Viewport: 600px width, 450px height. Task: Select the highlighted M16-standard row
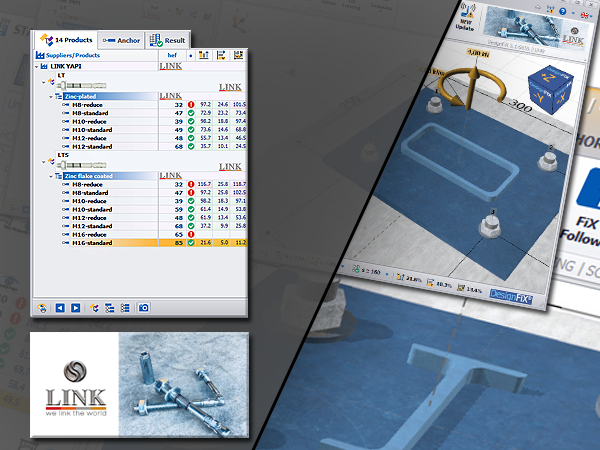(154, 243)
